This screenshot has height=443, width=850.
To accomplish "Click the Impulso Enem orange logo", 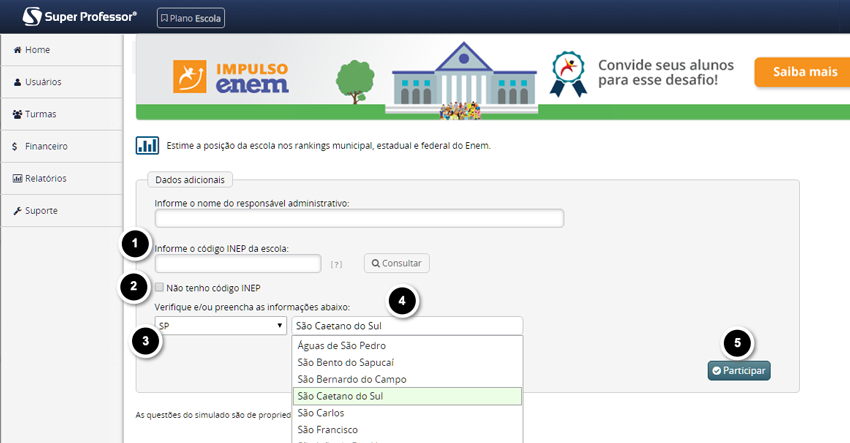I will point(189,76).
